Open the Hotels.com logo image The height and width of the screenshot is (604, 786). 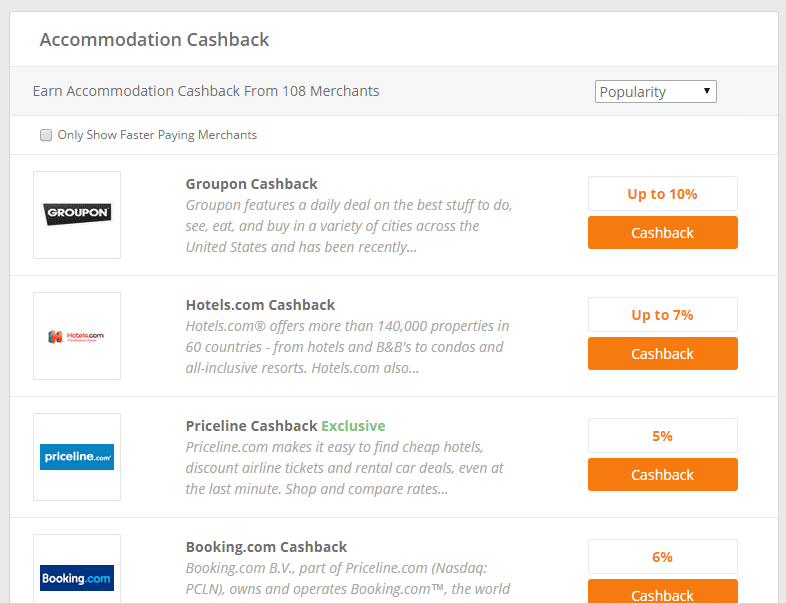click(x=77, y=336)
